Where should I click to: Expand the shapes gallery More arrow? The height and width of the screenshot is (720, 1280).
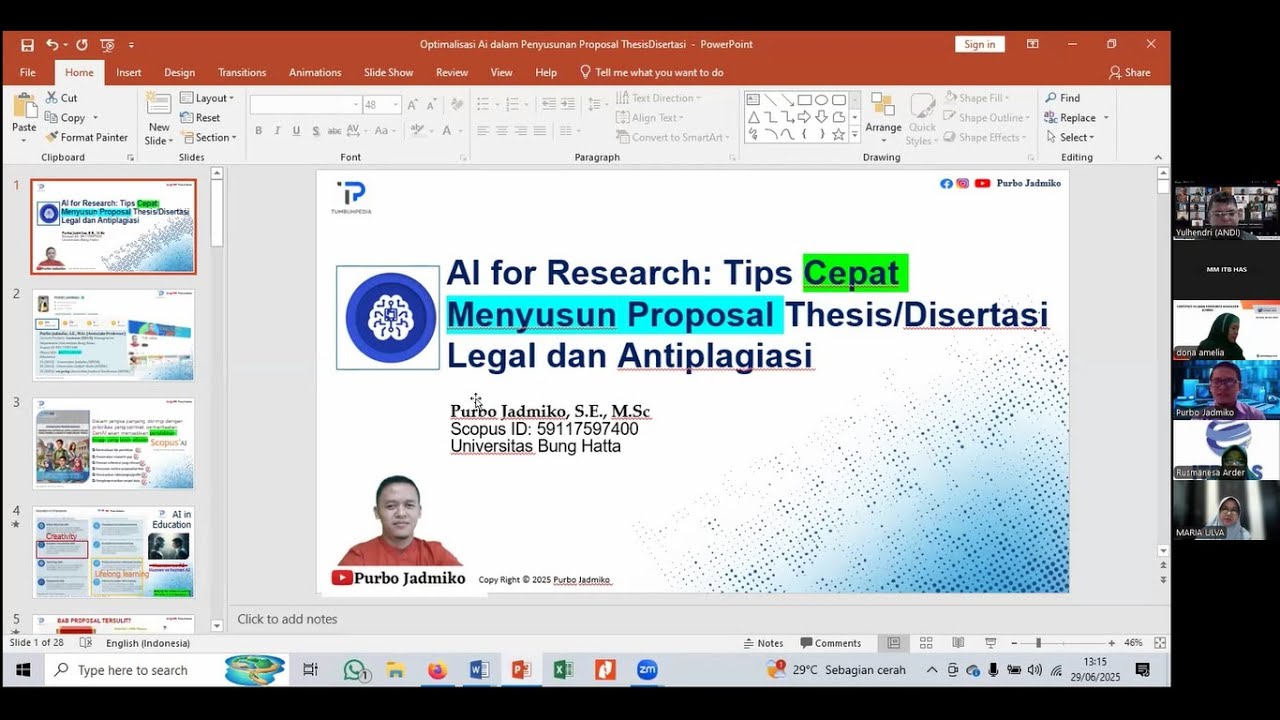pos(854,134)
